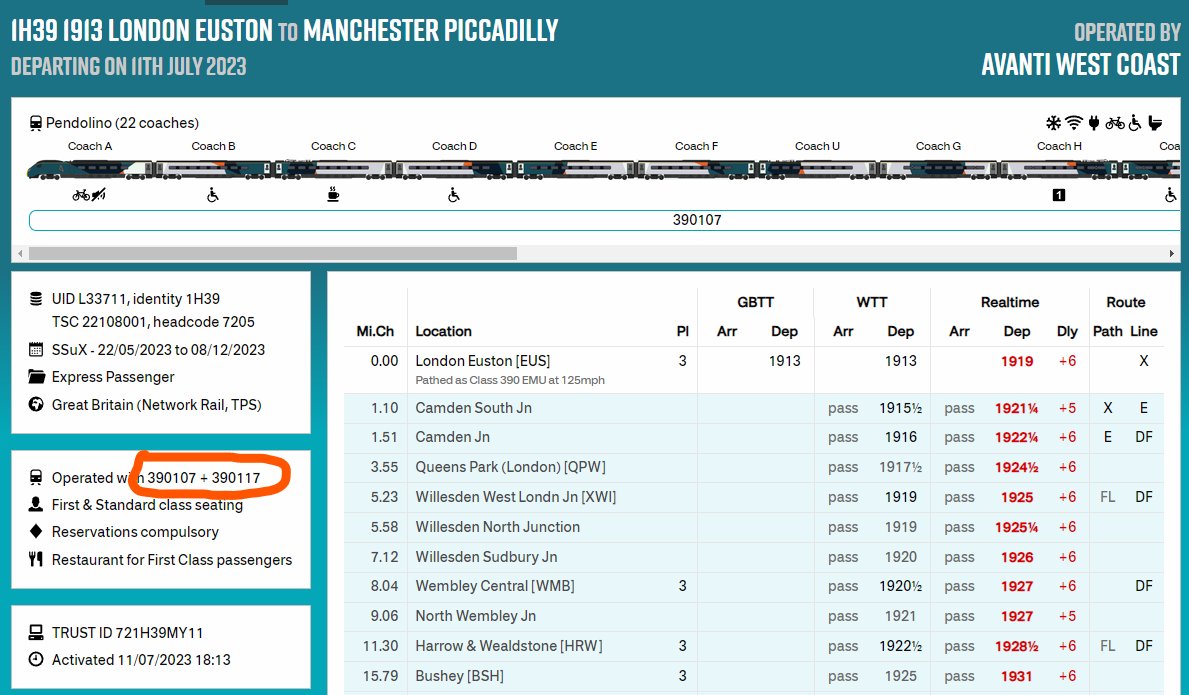Viewport: 1189px width, 695px height.
Task: Open North Wembley Jn location
Action: coord(475,616)
